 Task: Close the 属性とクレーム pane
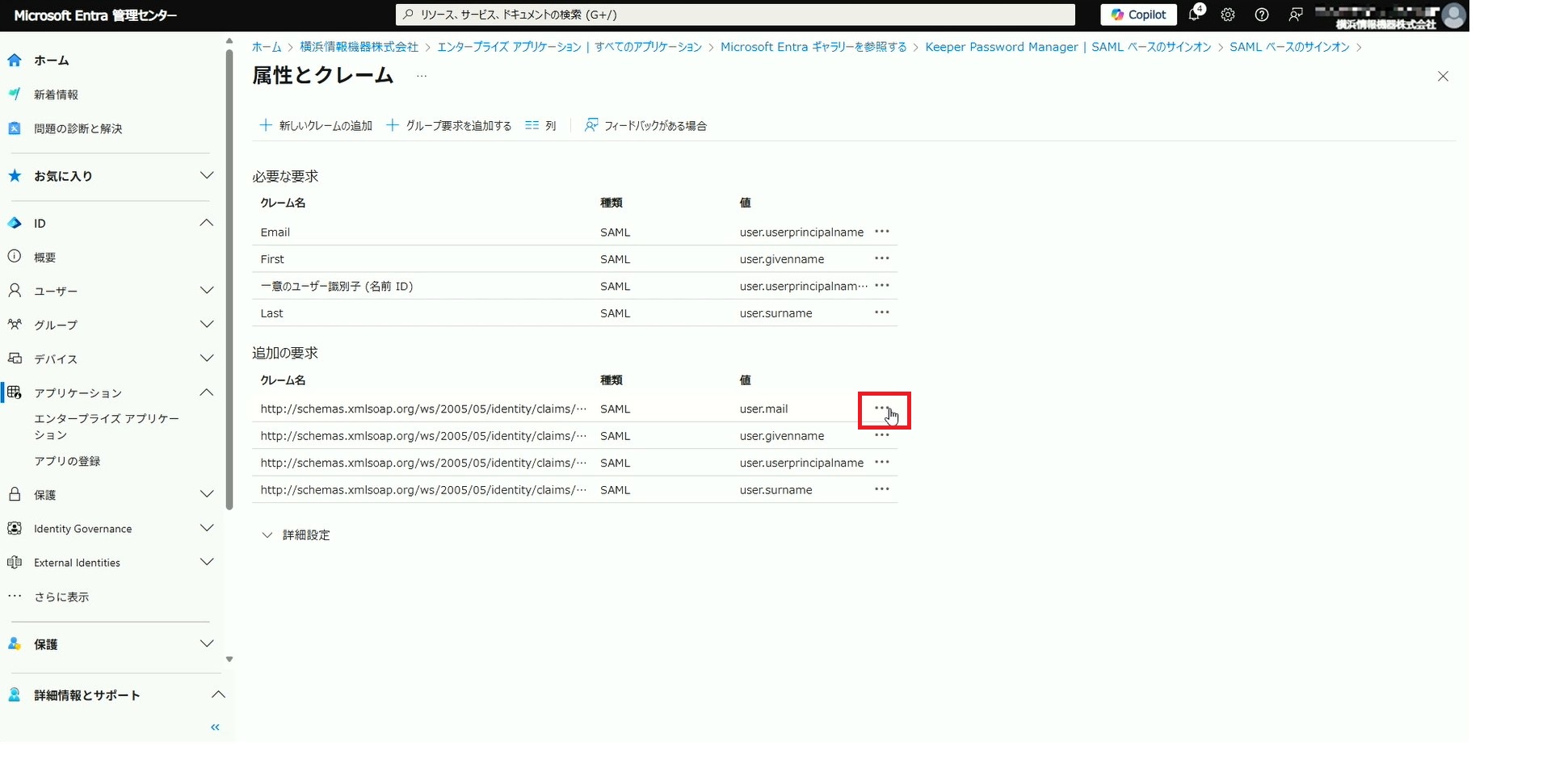click(1443, 77)
